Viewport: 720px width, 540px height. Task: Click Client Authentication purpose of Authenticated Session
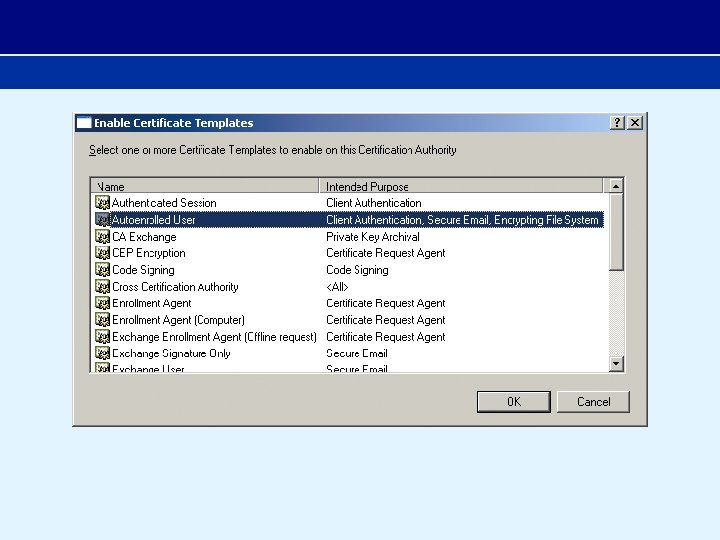(x=374, y=203)
